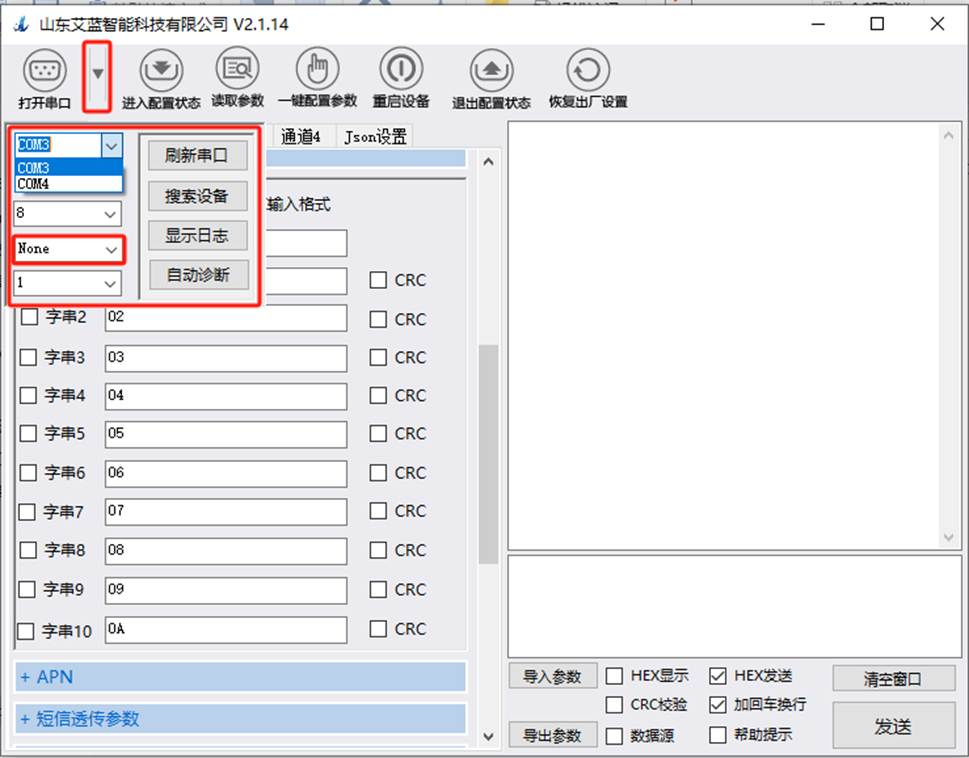Check the 字串5 checkbox
969x758 pixels.
(x=29, y=434)
